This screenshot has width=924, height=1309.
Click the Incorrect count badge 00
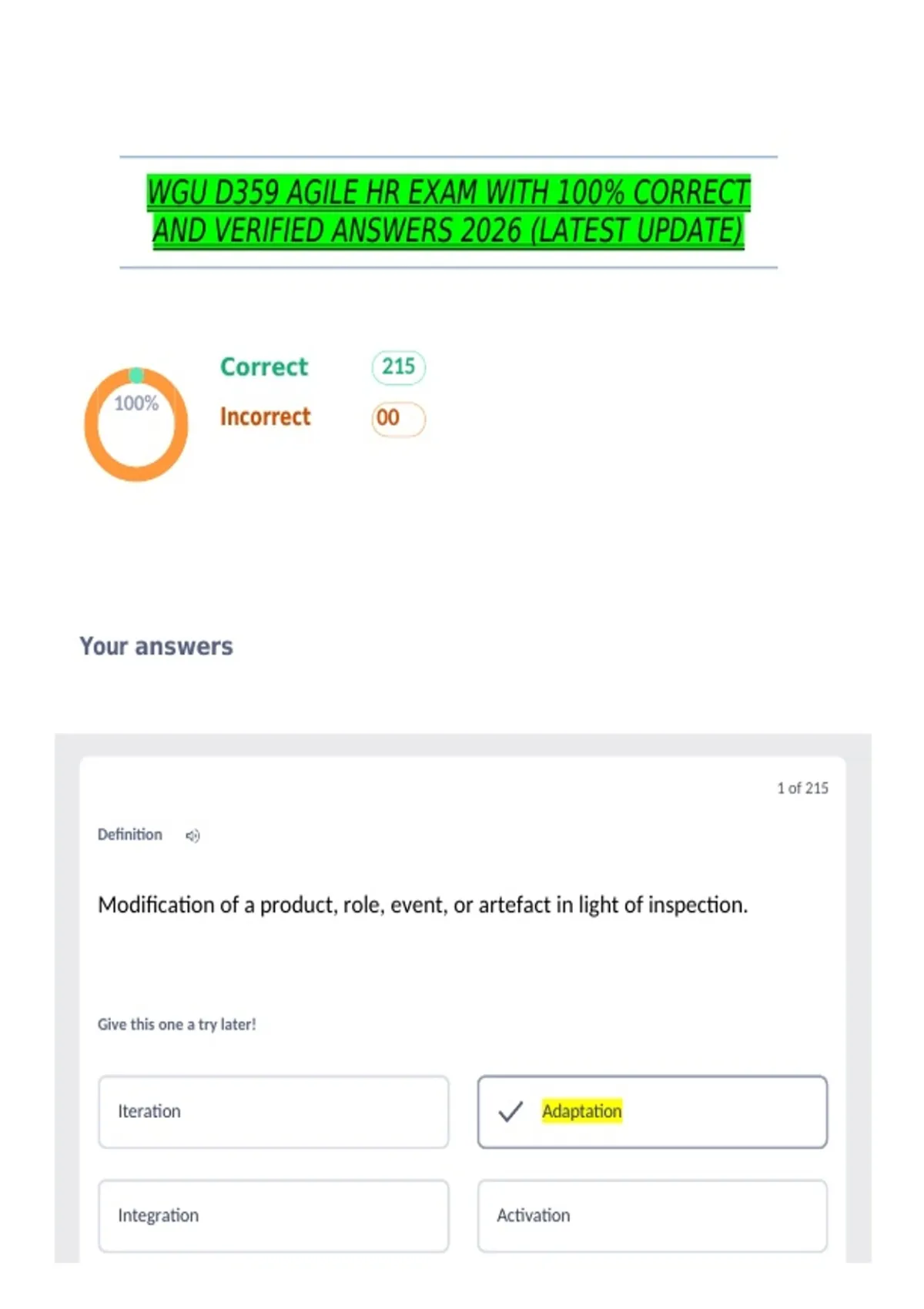398,418
